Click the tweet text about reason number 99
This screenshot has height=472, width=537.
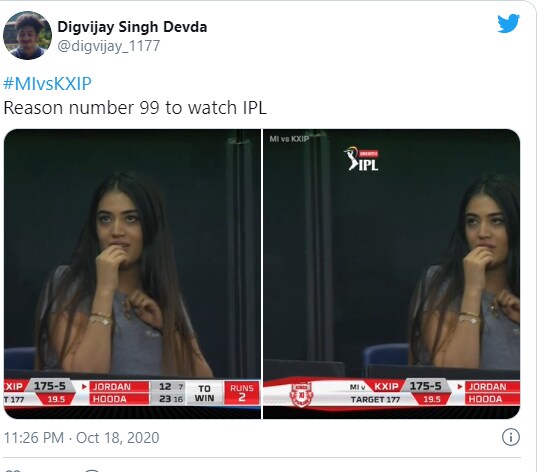coord(135,108)
